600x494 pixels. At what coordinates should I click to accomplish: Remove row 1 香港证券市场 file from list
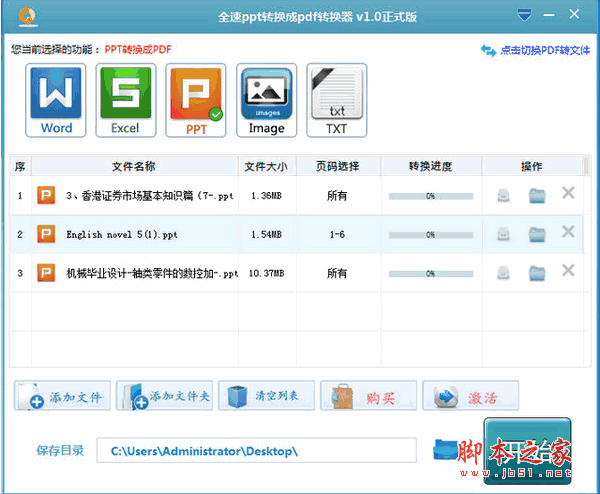tap(568, 193)
